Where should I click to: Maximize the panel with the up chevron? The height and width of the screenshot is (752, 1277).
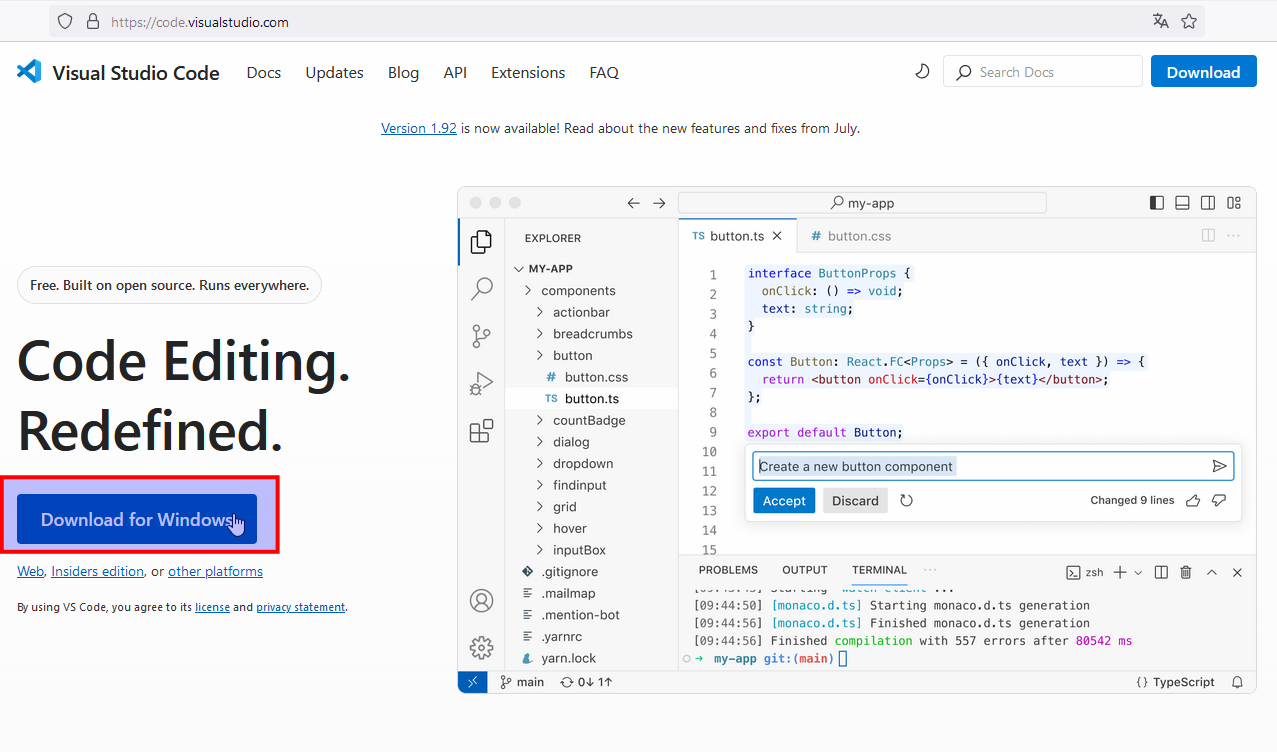1212,572
